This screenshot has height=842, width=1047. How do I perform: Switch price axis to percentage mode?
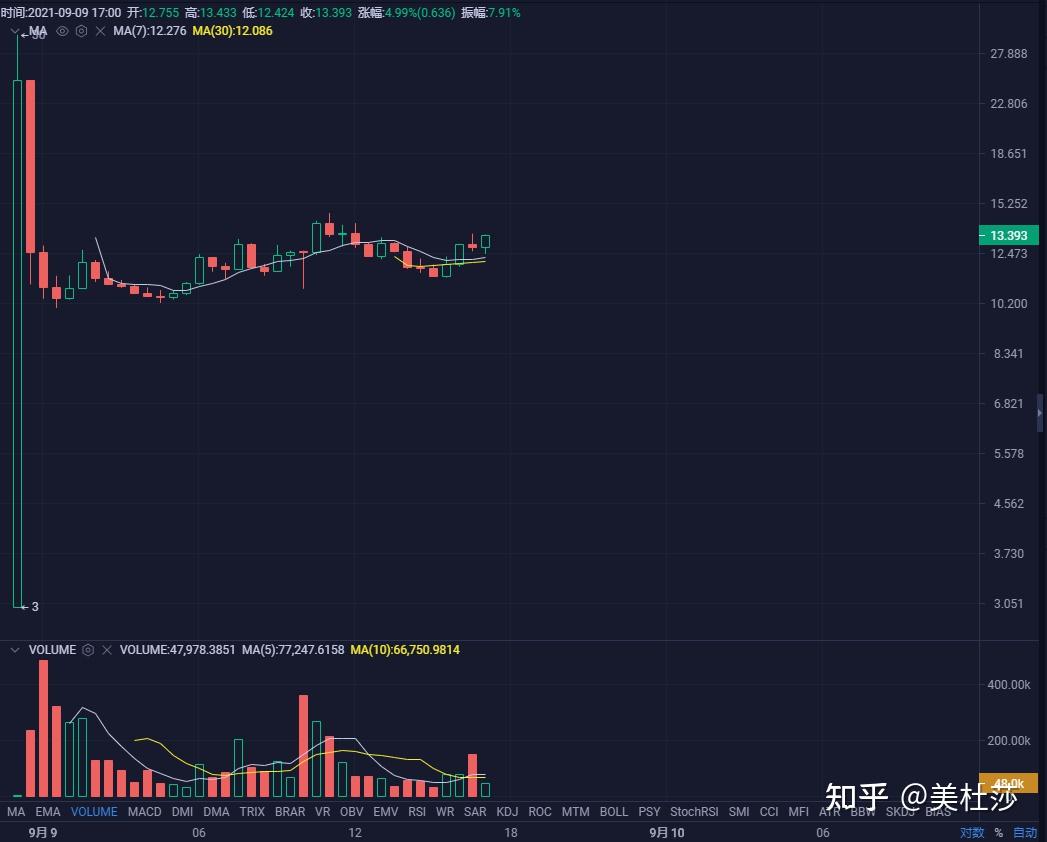(999, 832)
